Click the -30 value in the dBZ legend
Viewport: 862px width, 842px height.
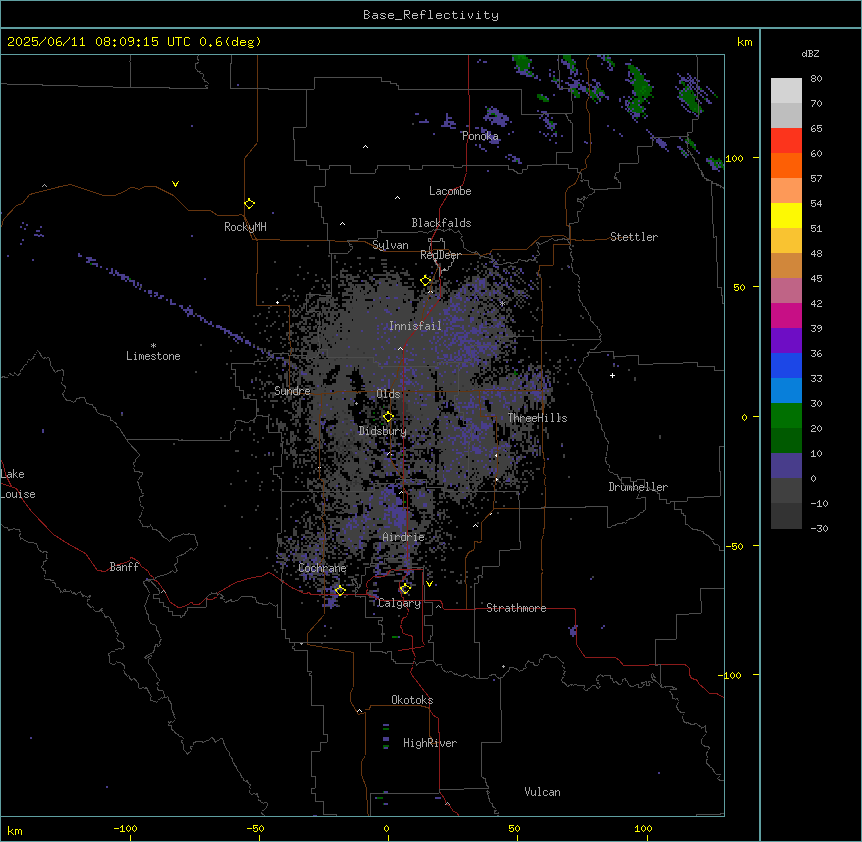point(819,529)
